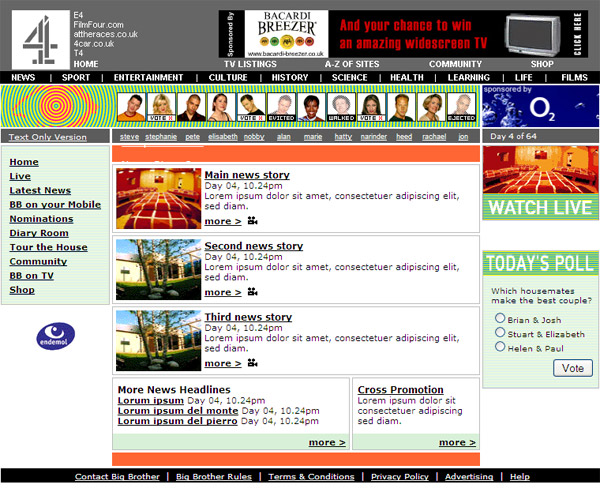Screen dimensions: 600x492
Task: Open the Main news story headline
Action: pyautogui.click(x=247, y=175)
